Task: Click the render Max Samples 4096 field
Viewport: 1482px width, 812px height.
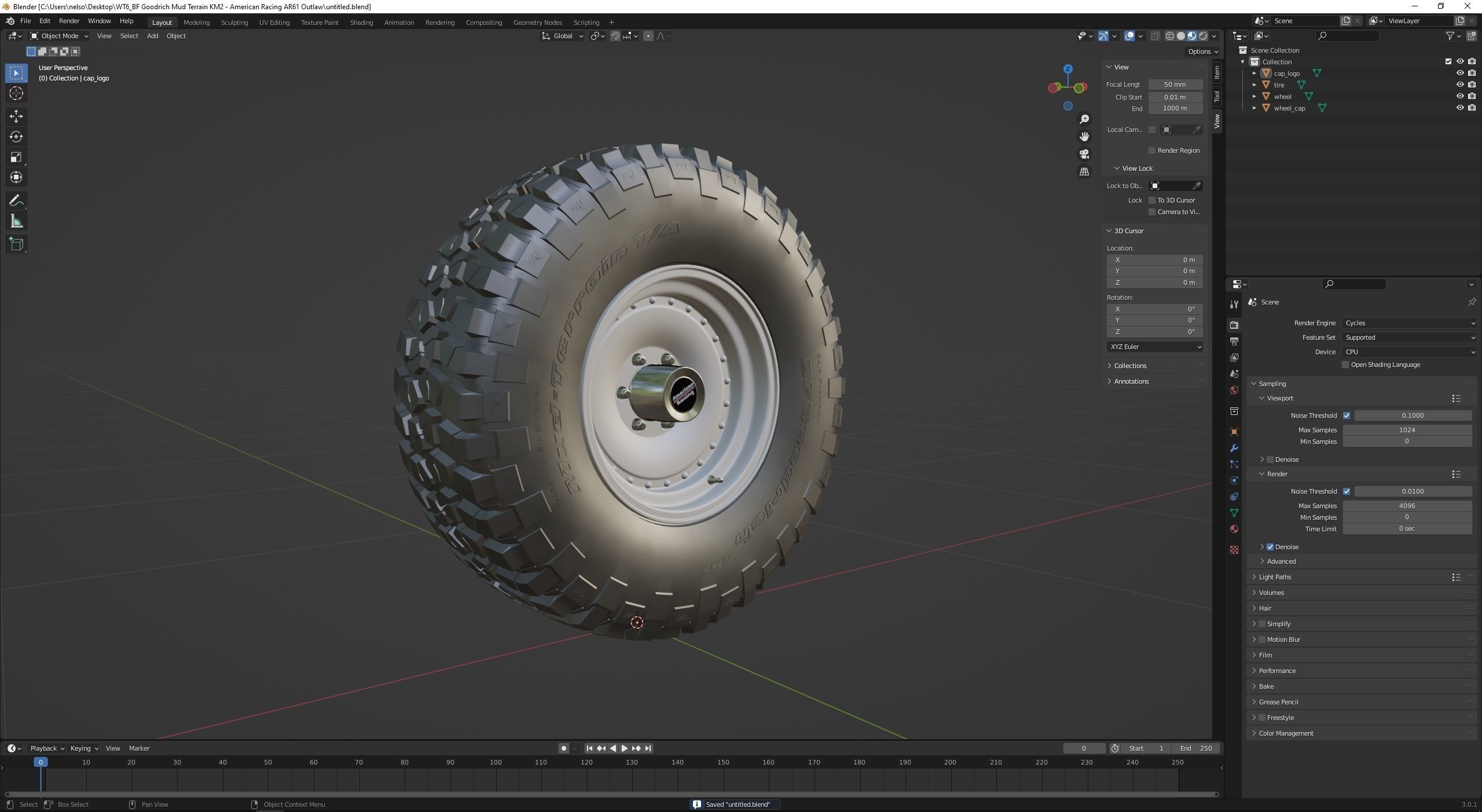Action: coord(1407,506)
